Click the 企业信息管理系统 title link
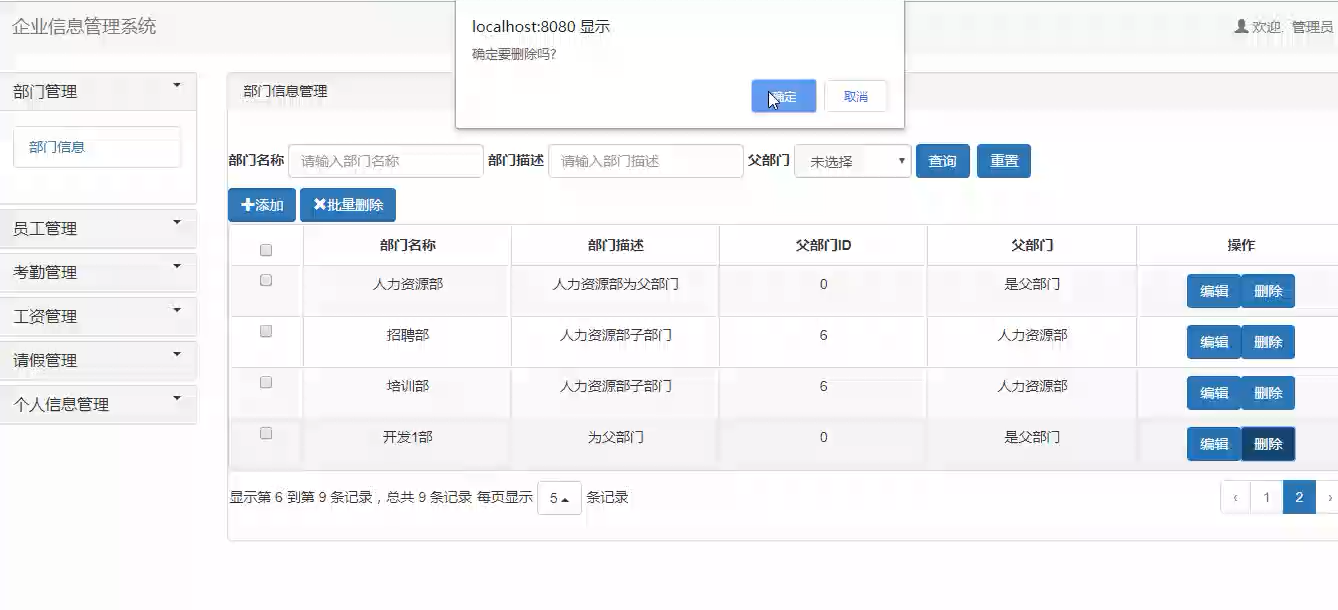 84,27
